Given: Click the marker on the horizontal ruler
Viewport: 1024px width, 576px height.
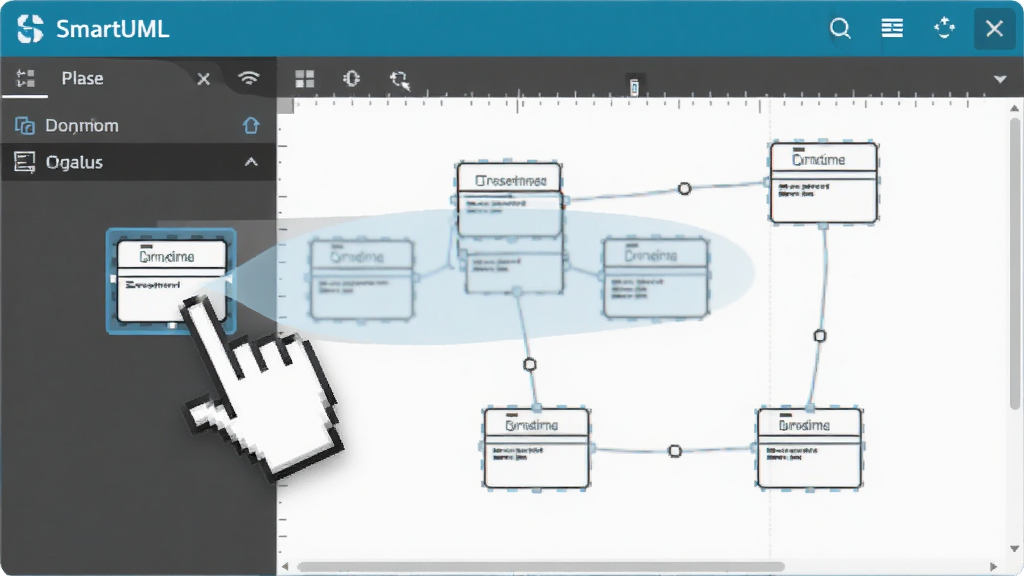Looking at the screenshot, I should 634,86.
